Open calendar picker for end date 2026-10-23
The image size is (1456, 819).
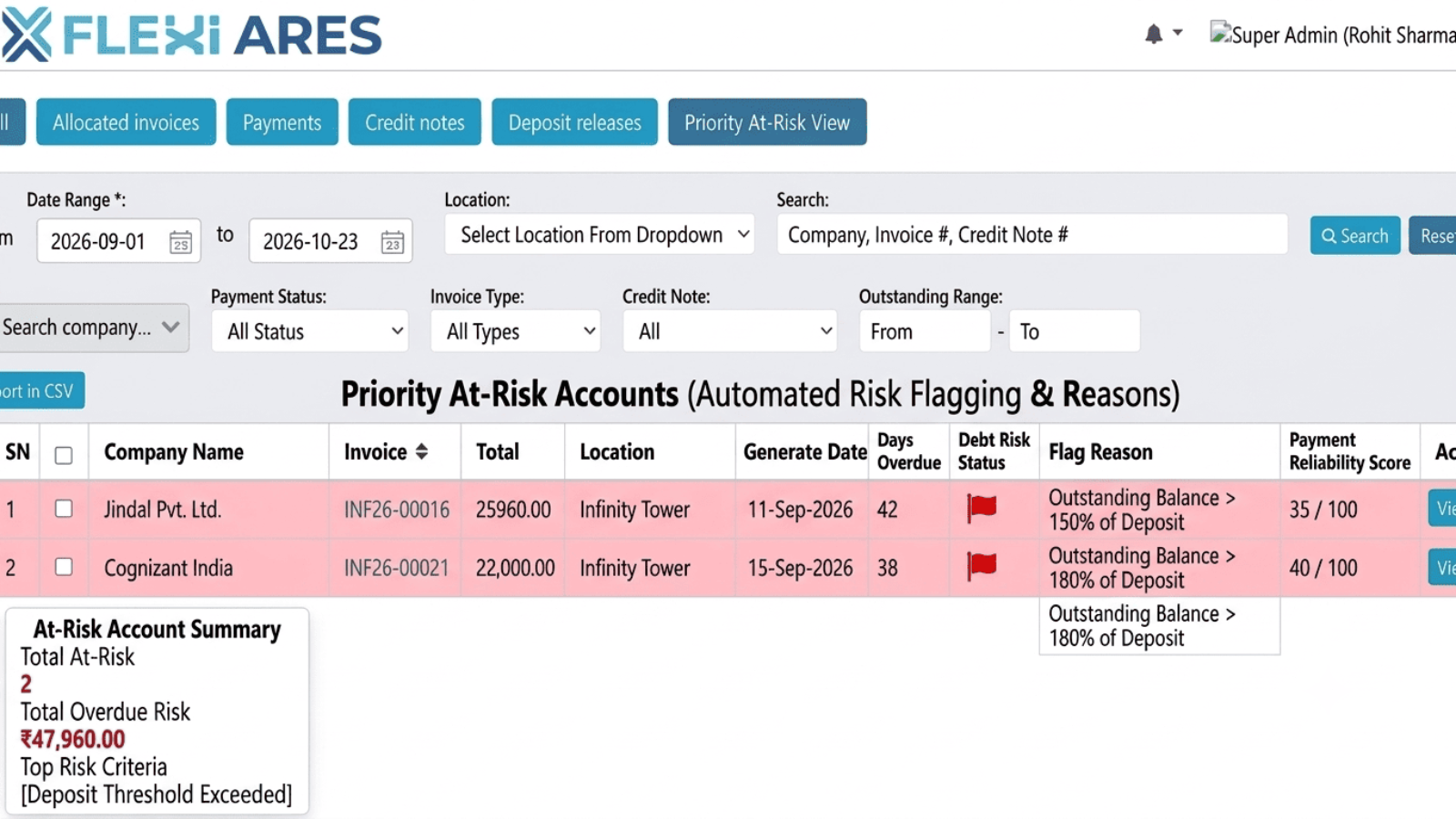392,242
